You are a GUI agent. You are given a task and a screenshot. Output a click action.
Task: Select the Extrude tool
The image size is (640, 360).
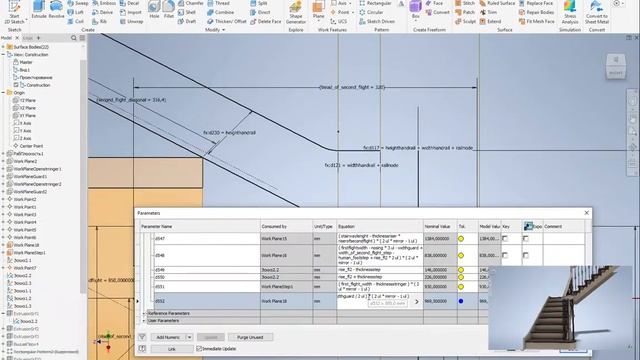[x=39, y=10]
